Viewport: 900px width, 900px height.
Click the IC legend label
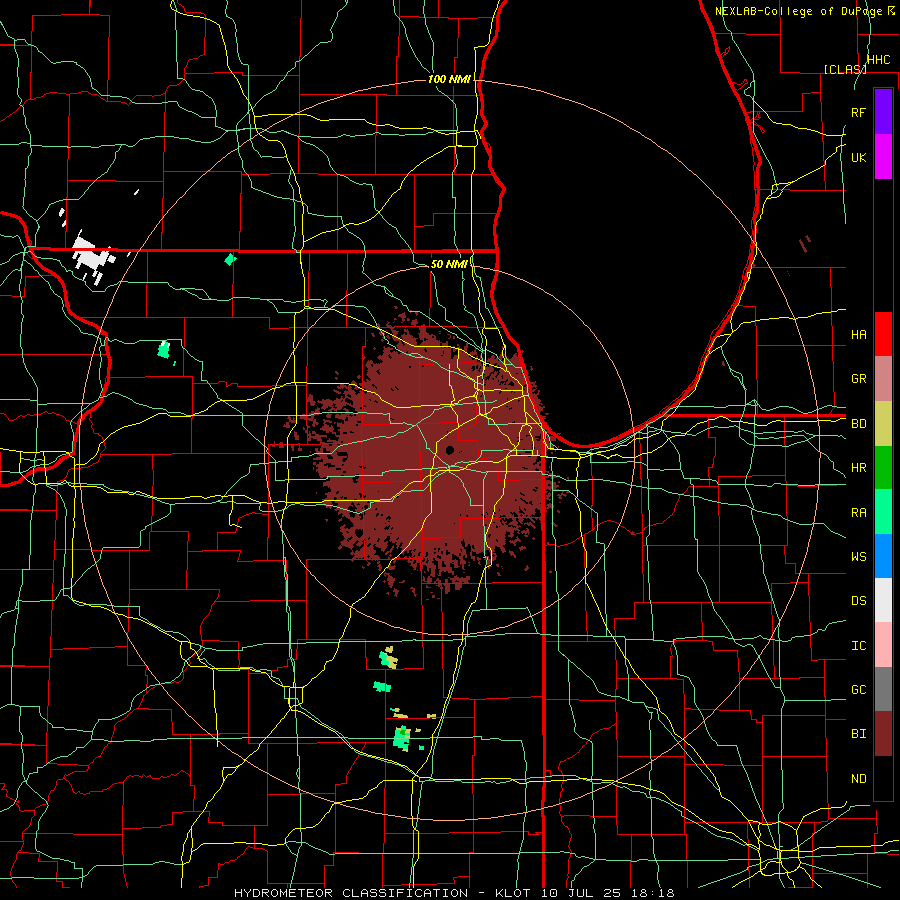click(858, 646)
